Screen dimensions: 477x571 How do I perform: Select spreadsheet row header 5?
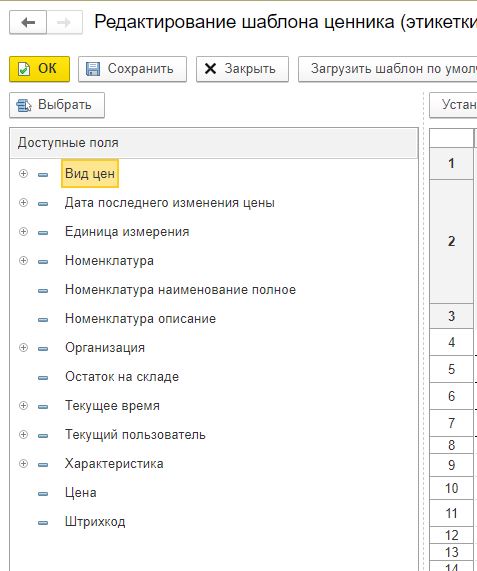pos(452,369)
